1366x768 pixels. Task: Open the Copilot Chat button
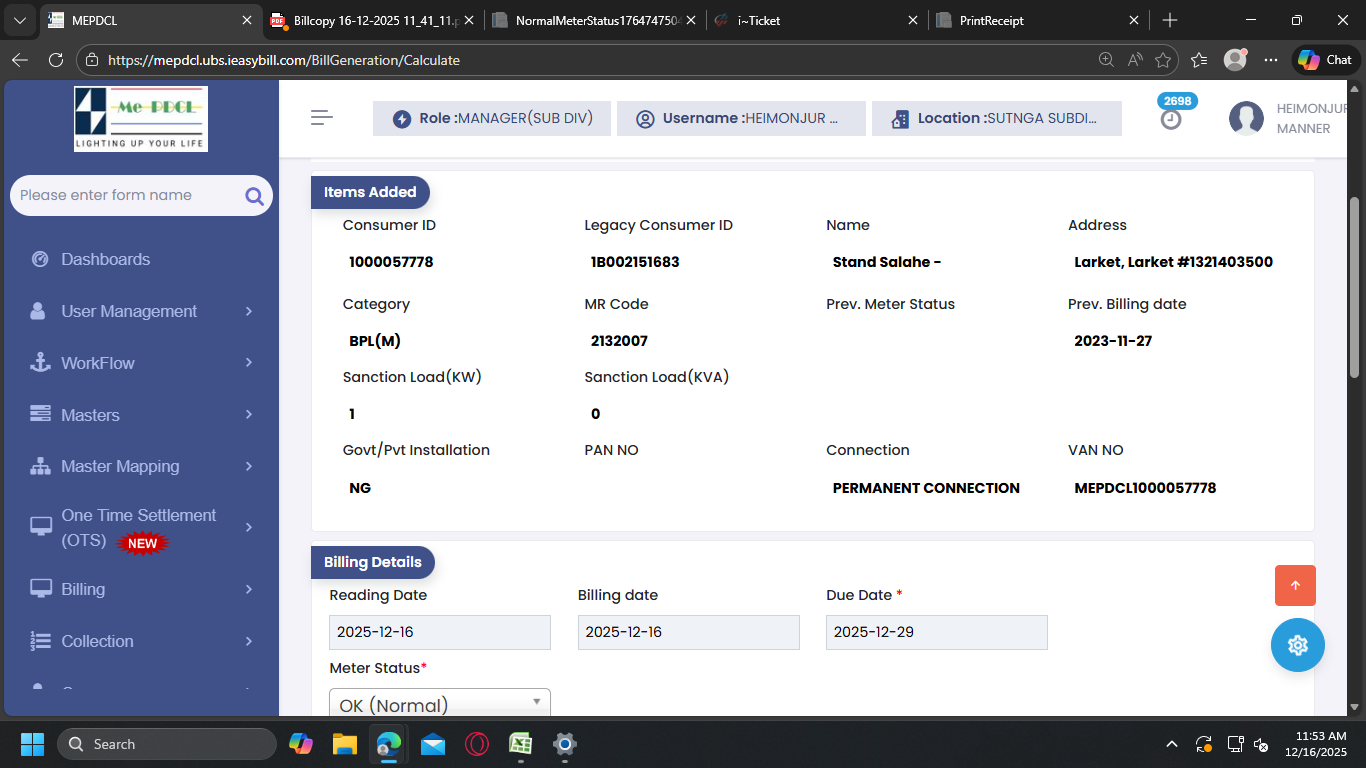1326,60
